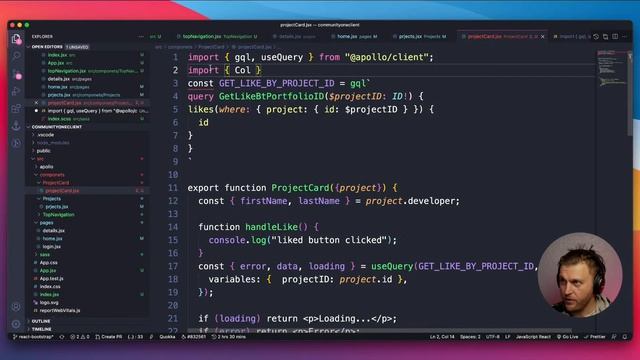Open reportWebVitals.js in the file tree

coord(60,310)
